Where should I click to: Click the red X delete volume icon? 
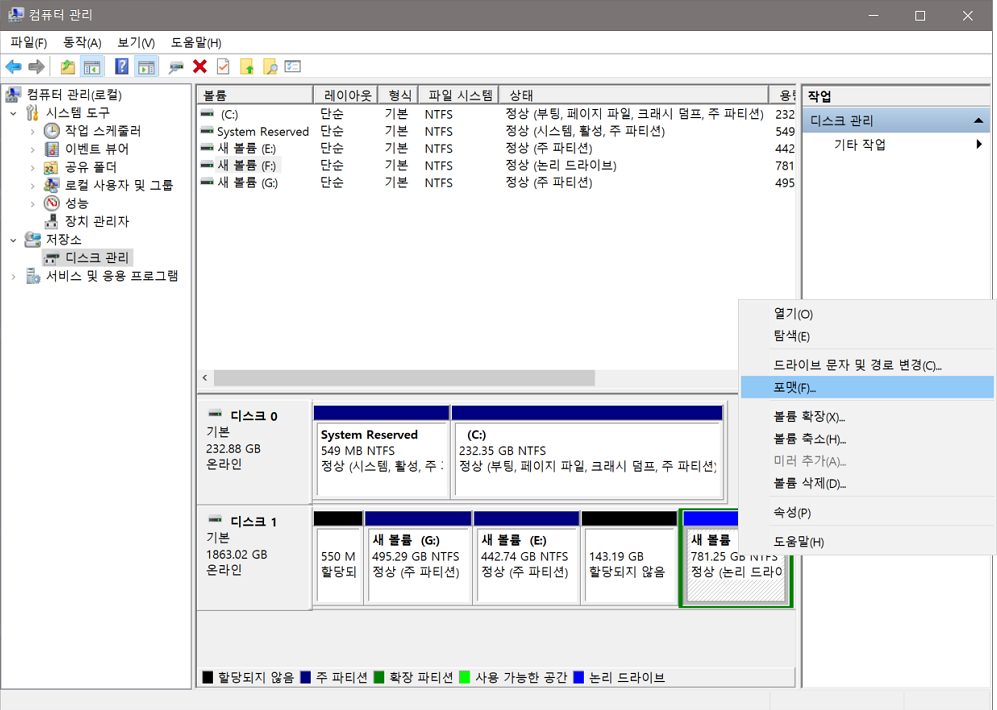pyautogui.click(x=200, y=66)
